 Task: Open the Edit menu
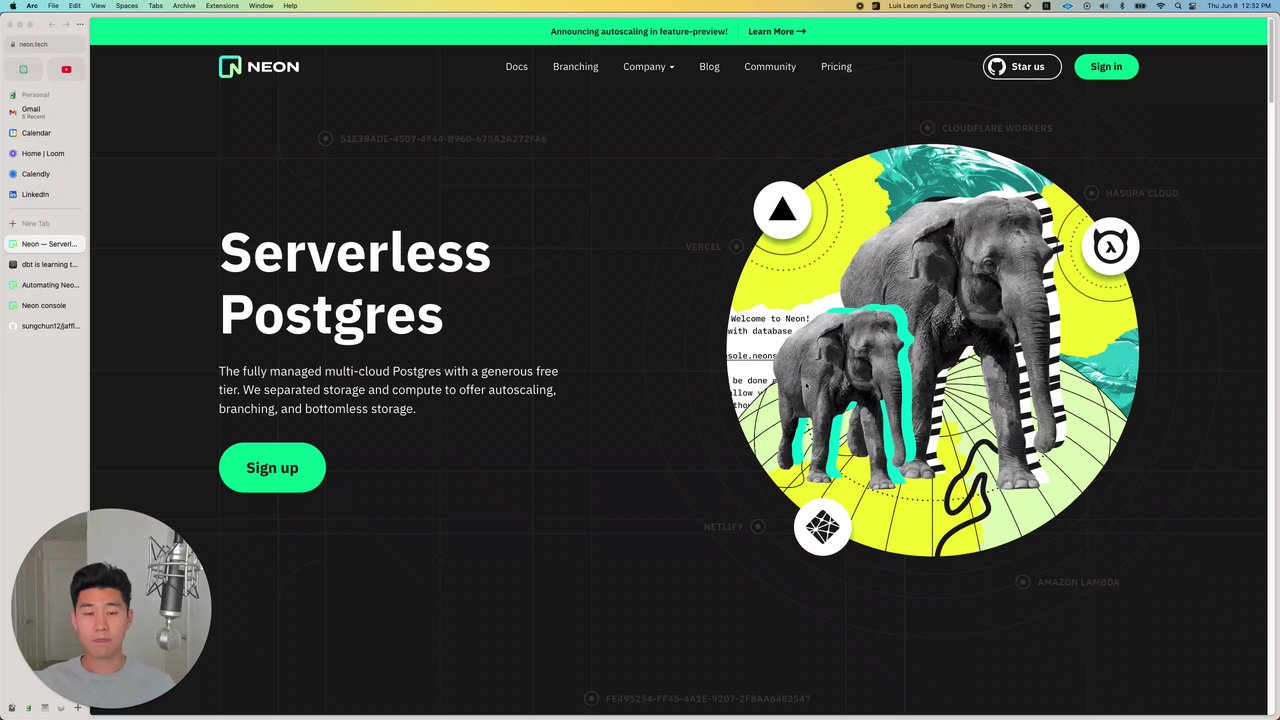(x=75, y=6)
